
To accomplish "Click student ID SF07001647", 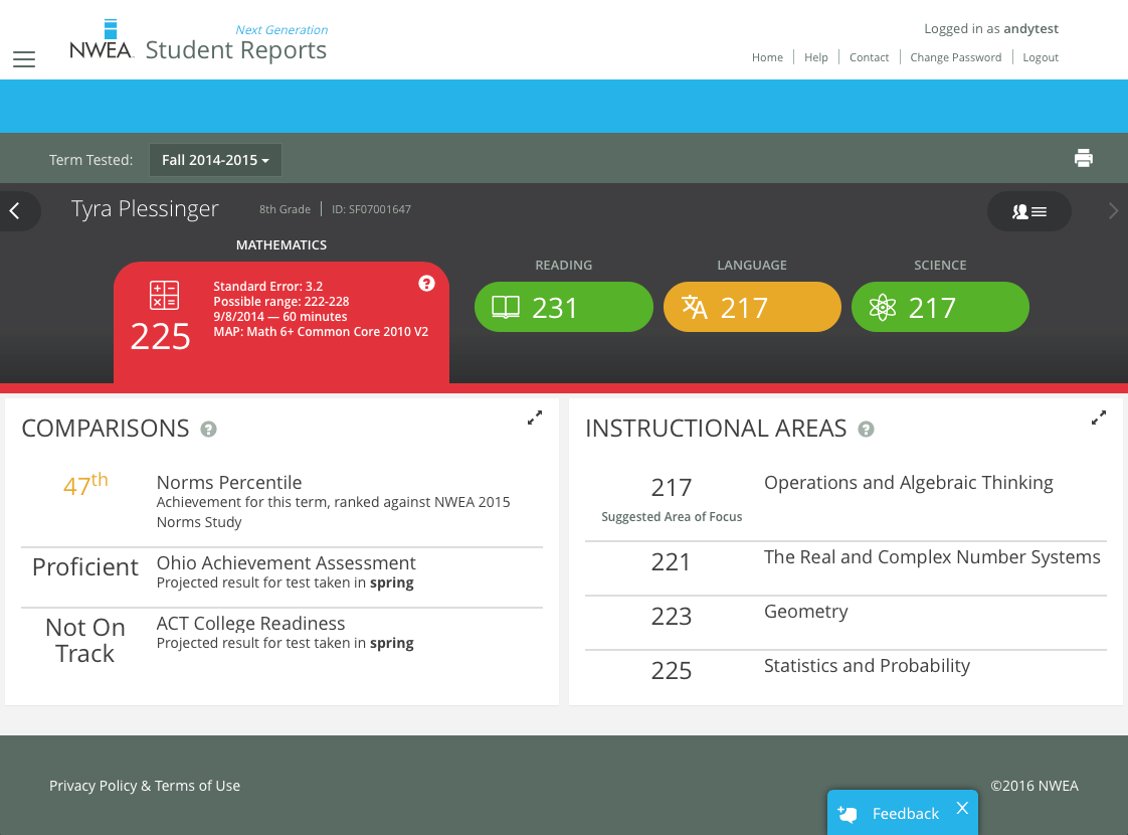I will click(x=371, y=209).
